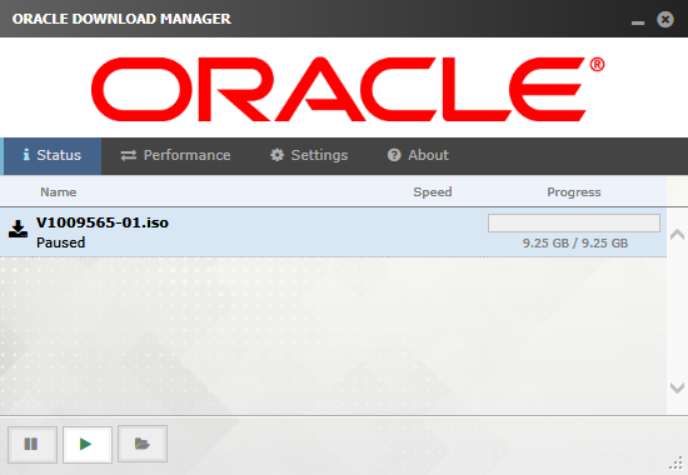The image size is (688, 475).
Task: Open the Settings tab
Action: pos(309,155)
